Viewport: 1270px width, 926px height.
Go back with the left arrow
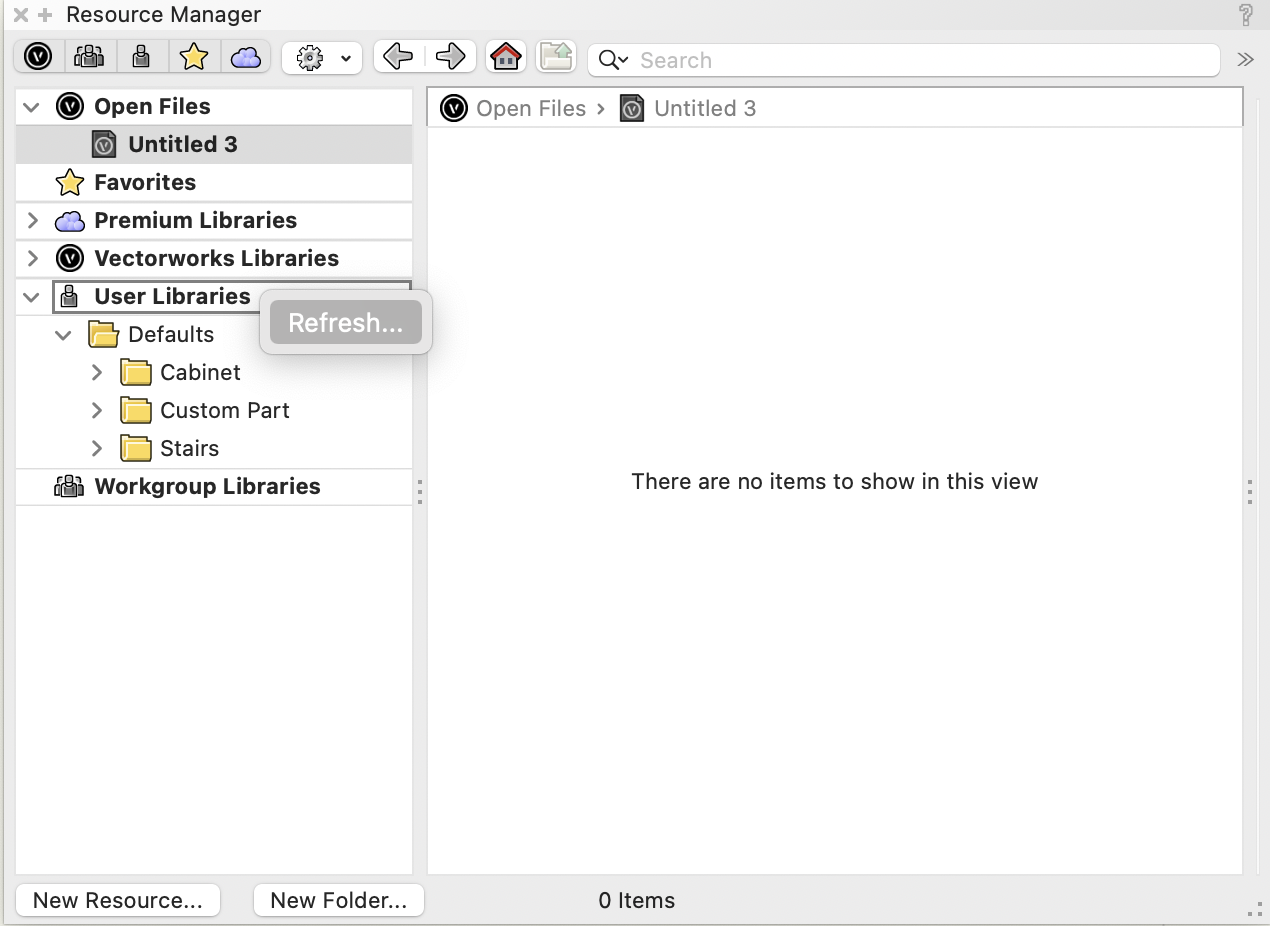pyautogui.click(x=398, y=57)
